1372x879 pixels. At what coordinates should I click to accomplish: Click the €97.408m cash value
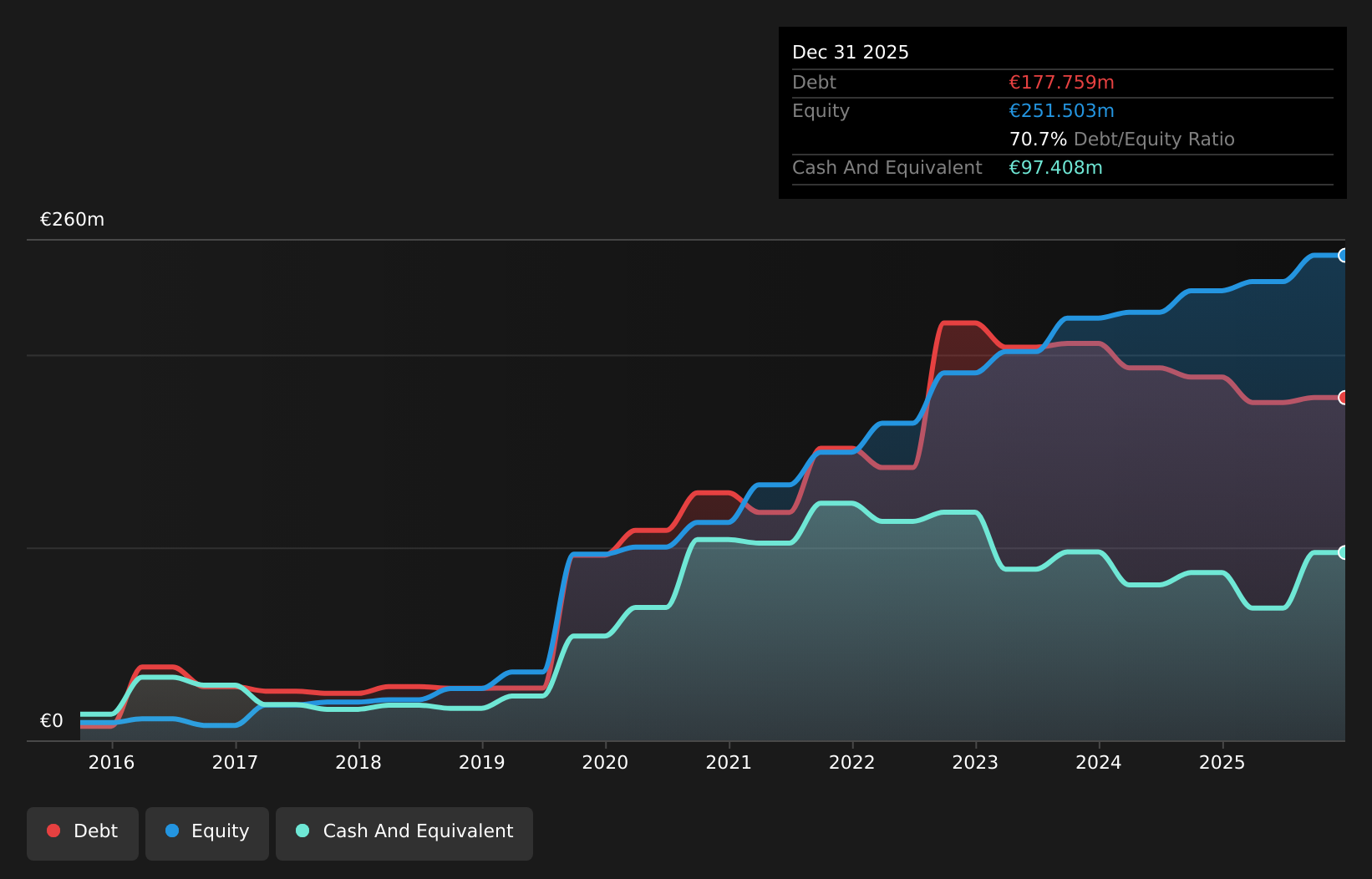[x=1056, y=168]
